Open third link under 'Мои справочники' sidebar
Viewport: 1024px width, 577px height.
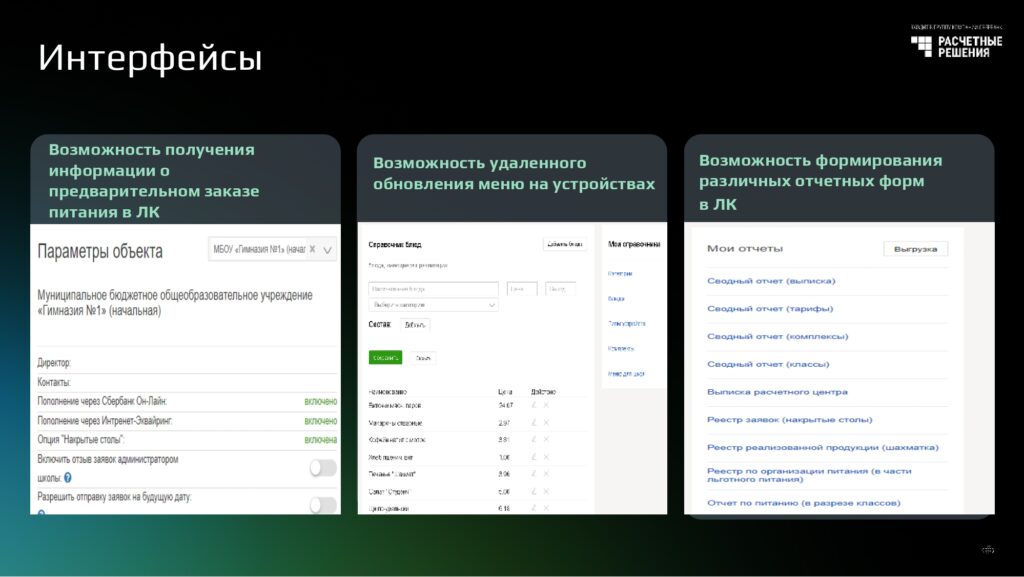626,323
